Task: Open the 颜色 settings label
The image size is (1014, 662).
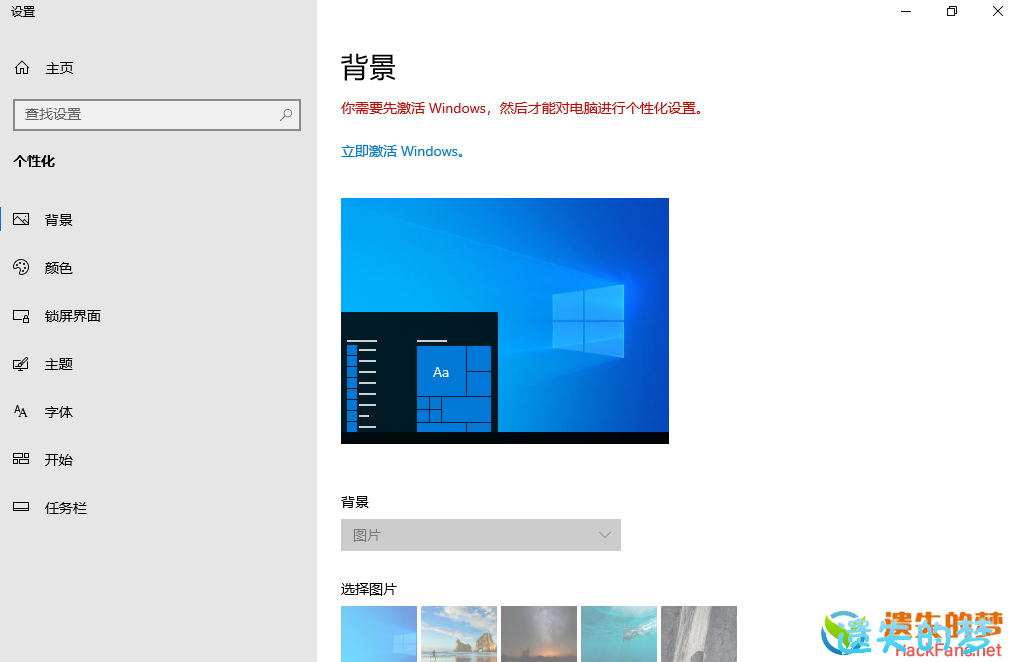Action: (58, 268)
